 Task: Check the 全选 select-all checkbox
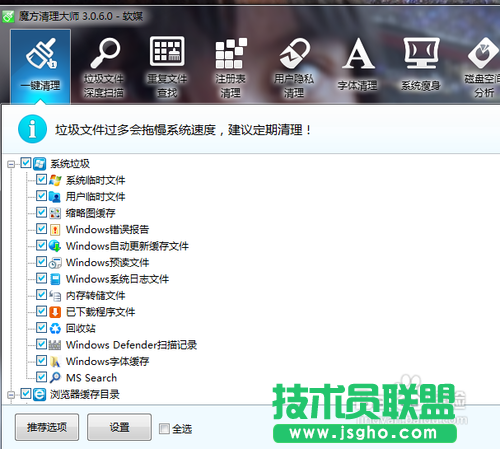[164, 428]
